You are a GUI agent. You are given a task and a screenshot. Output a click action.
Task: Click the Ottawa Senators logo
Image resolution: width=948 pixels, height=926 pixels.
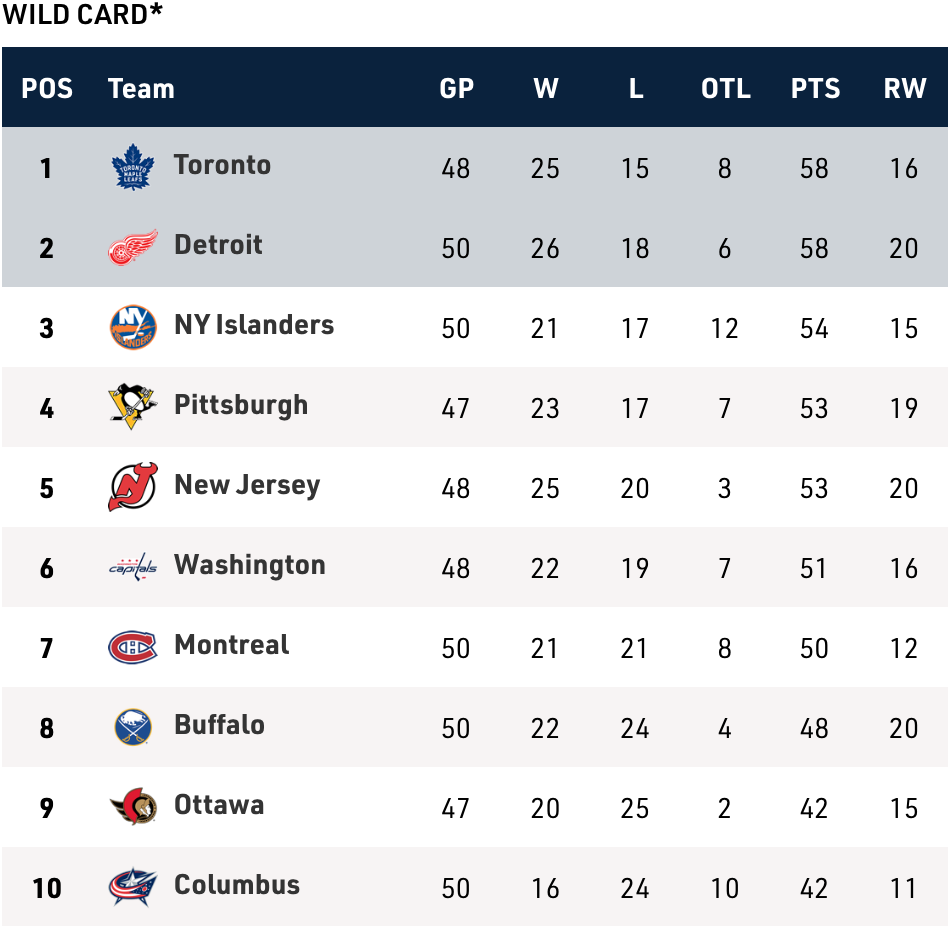[132, 807]
